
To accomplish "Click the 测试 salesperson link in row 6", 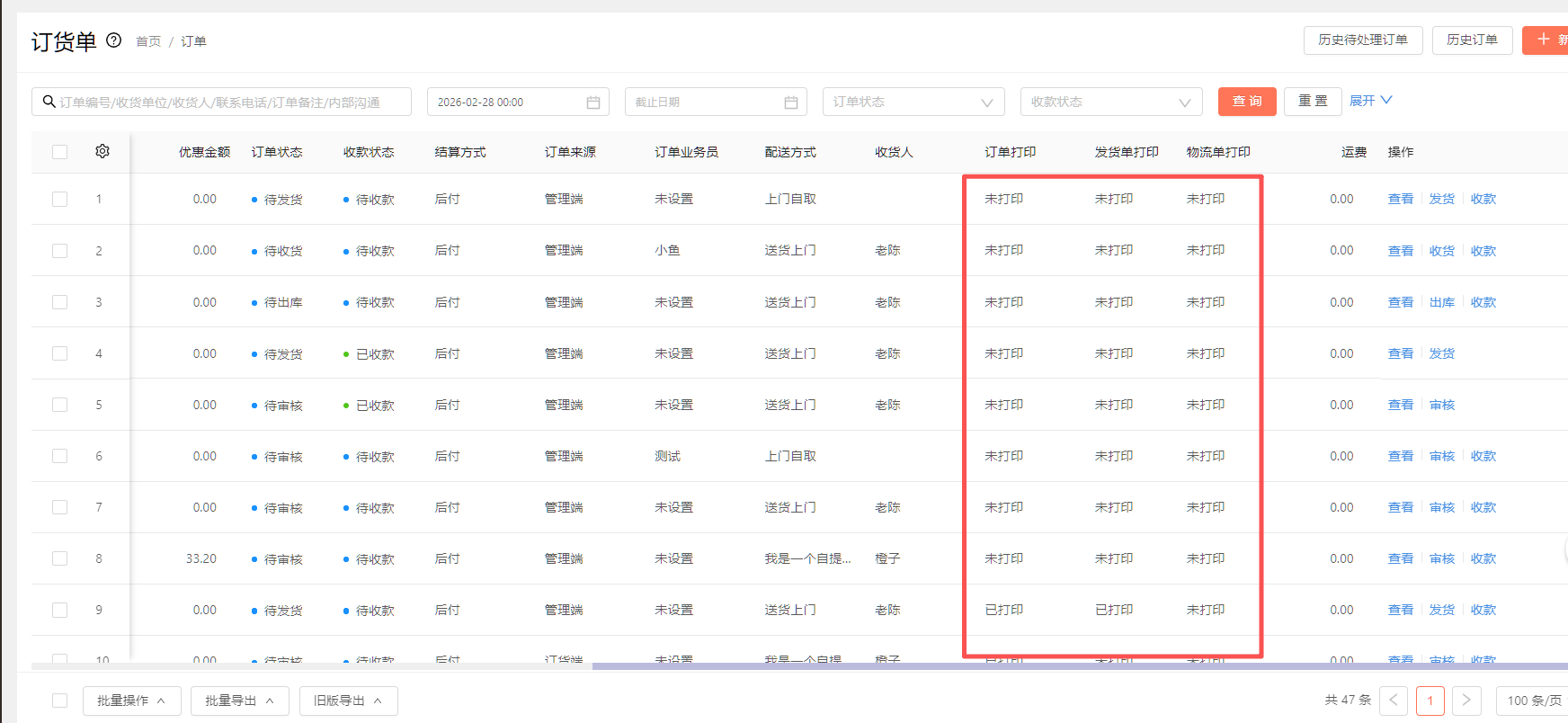I will tap(668, 456).
